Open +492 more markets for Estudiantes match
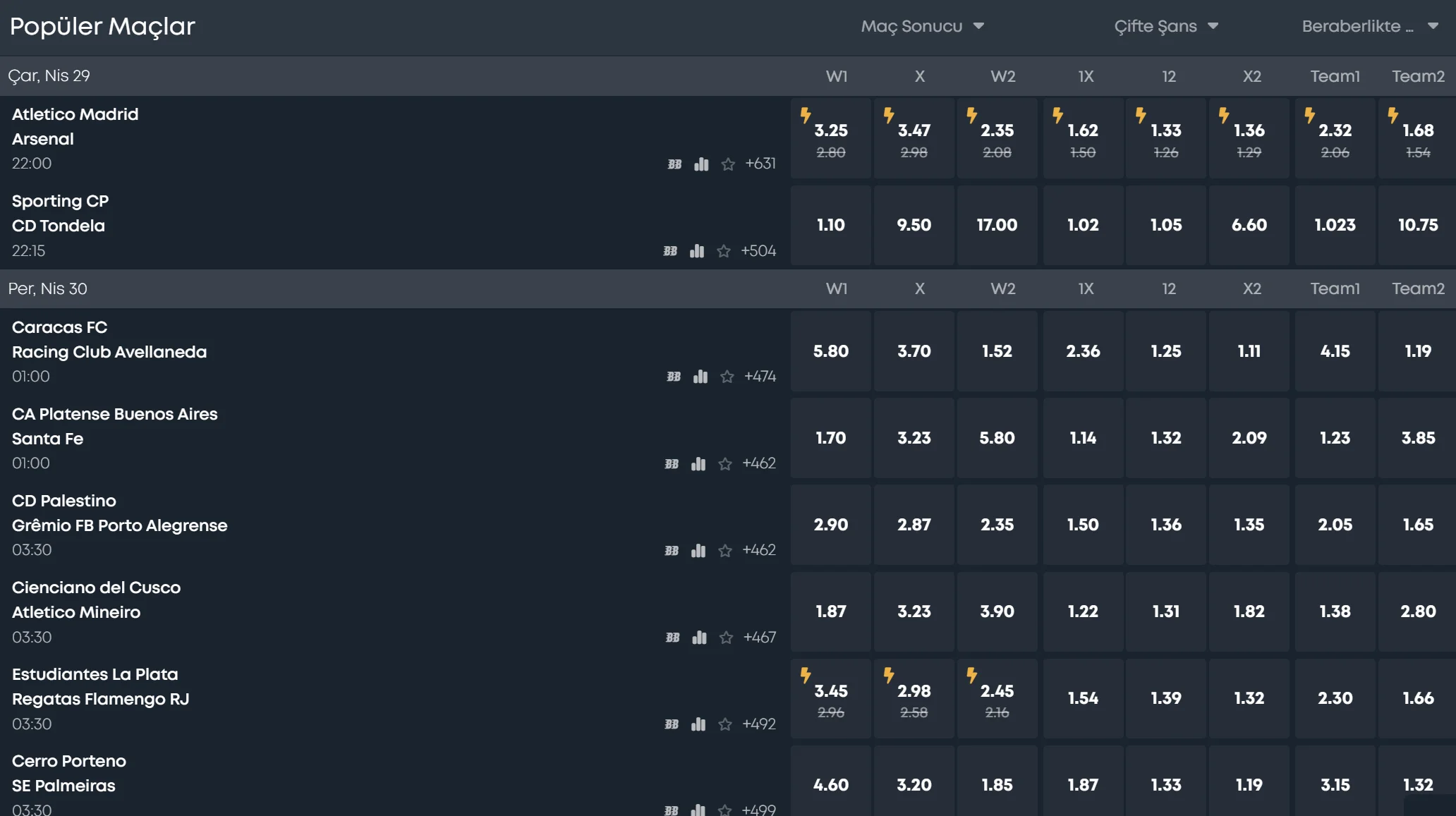The width and height of the screenshot is (1456, 816). 759,724
